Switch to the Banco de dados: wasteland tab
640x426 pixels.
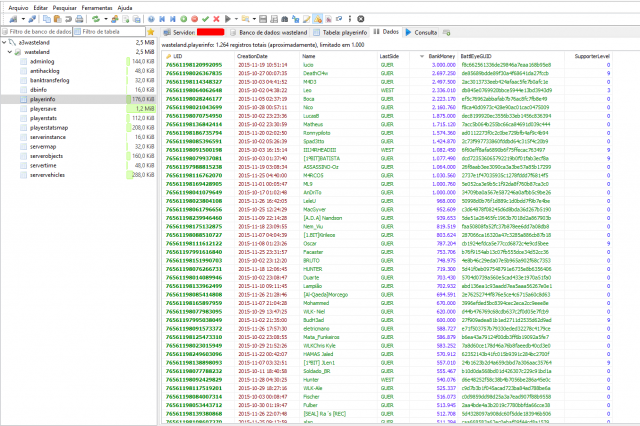[x=269, y=32]
